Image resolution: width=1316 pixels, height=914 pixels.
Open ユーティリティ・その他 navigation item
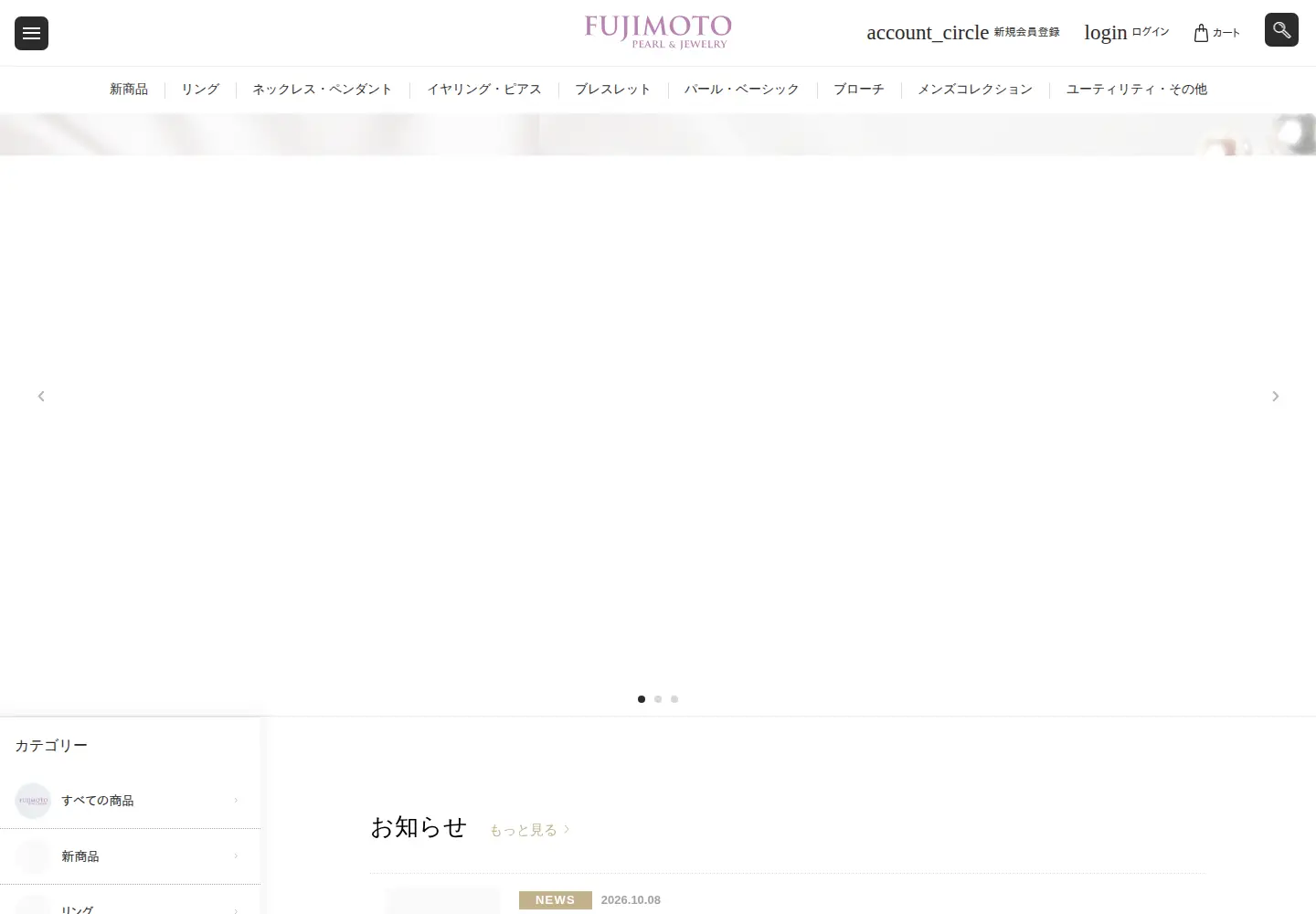1137,90
